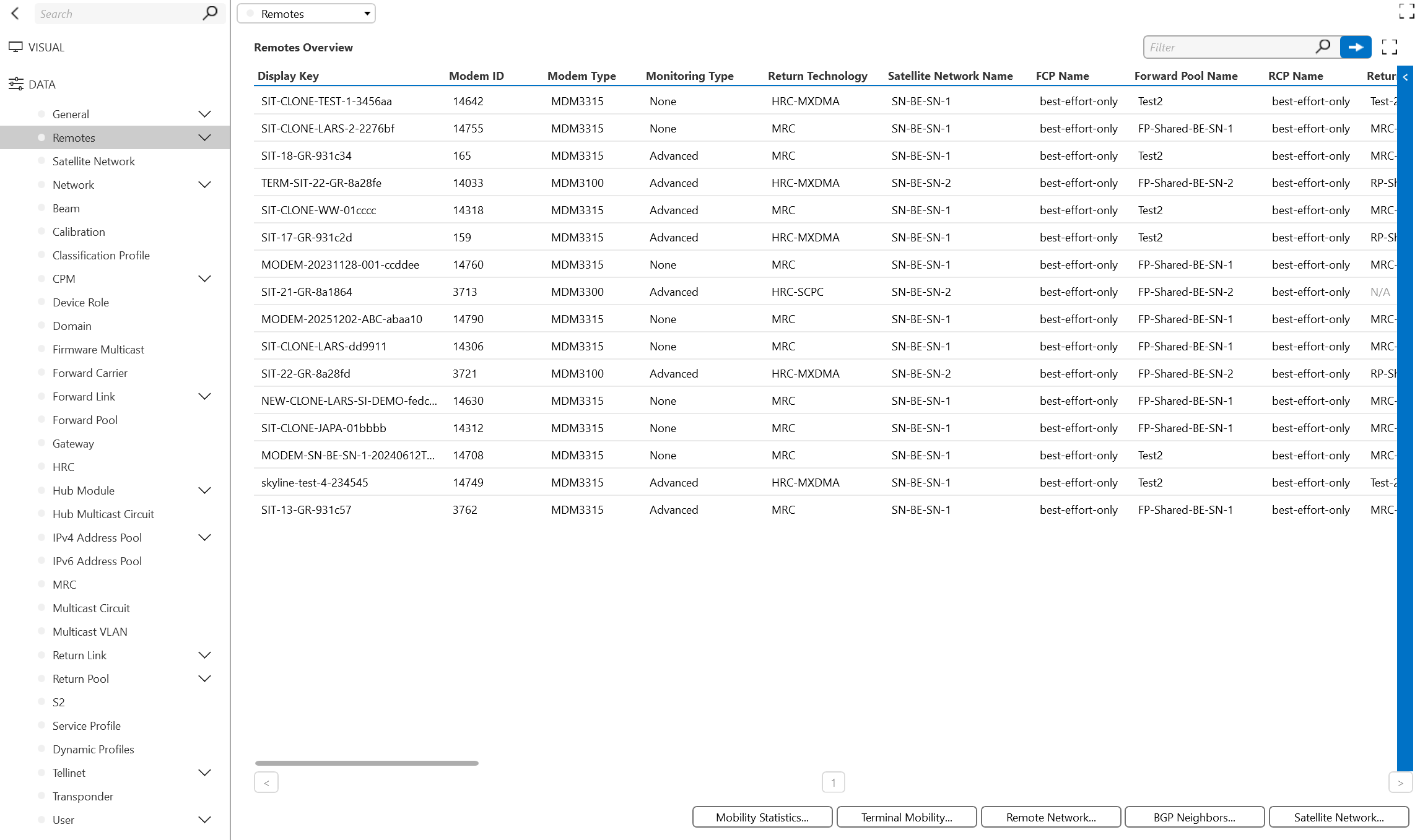Collapse the blue side panel arrow

(x=1405, y=77)
